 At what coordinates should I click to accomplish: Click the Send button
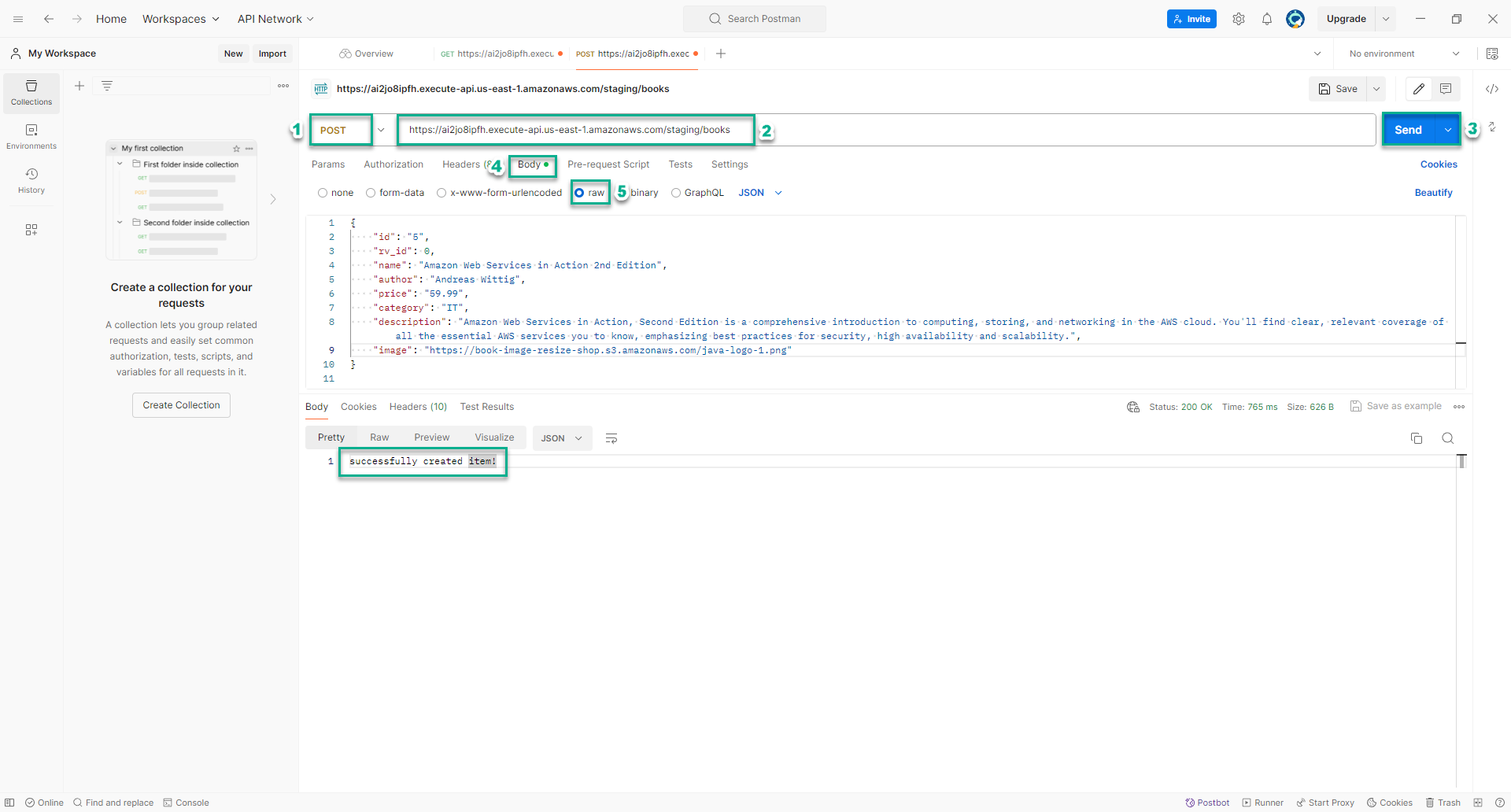(1409, 130)
